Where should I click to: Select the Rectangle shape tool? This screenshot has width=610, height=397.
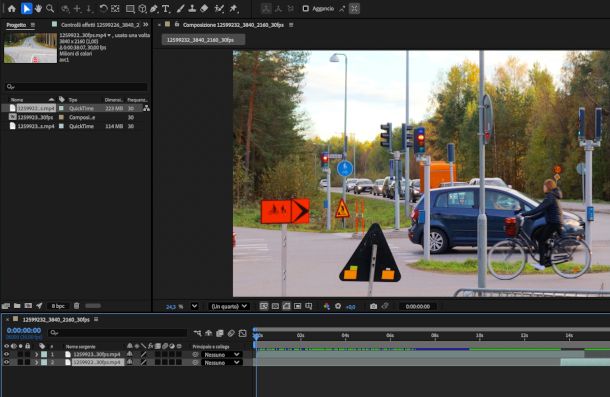point(130,9)
